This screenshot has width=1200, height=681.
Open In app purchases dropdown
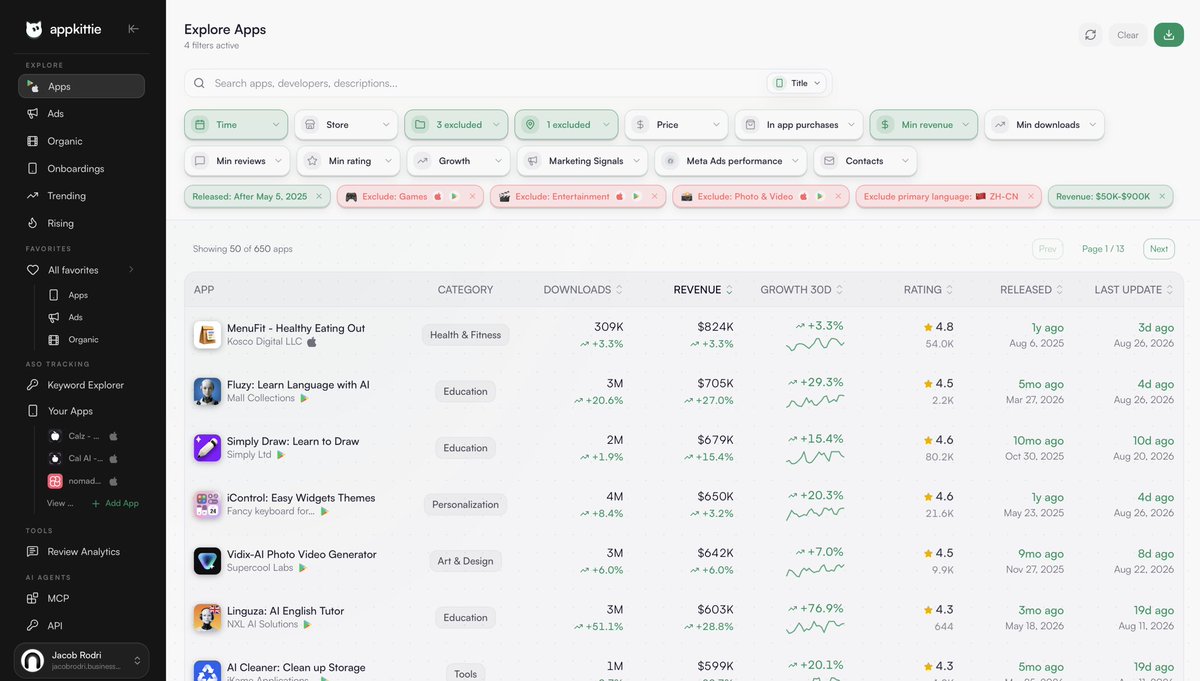coord(799,125)
